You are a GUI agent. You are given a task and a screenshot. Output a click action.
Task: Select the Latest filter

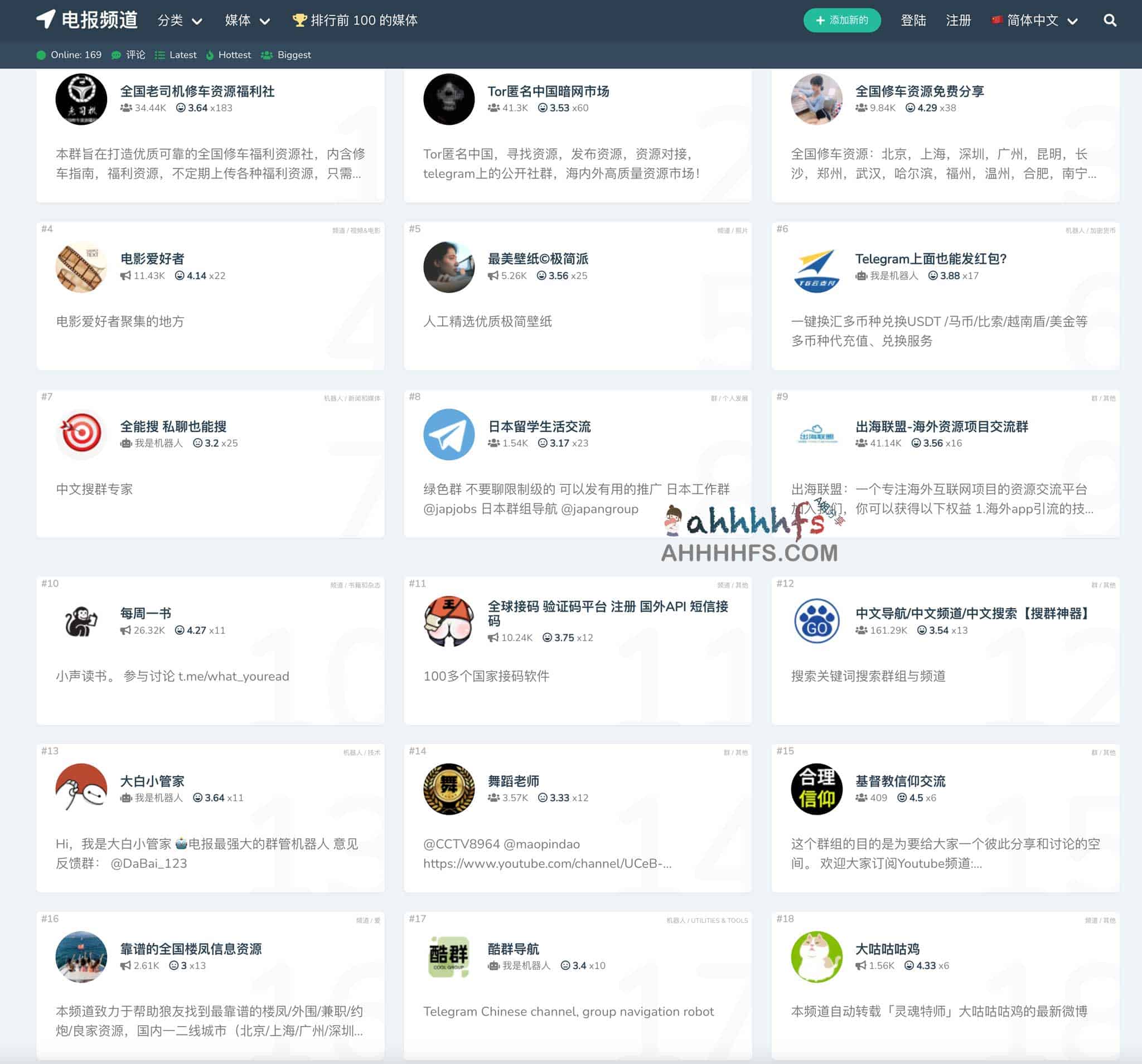coord(183,55)
